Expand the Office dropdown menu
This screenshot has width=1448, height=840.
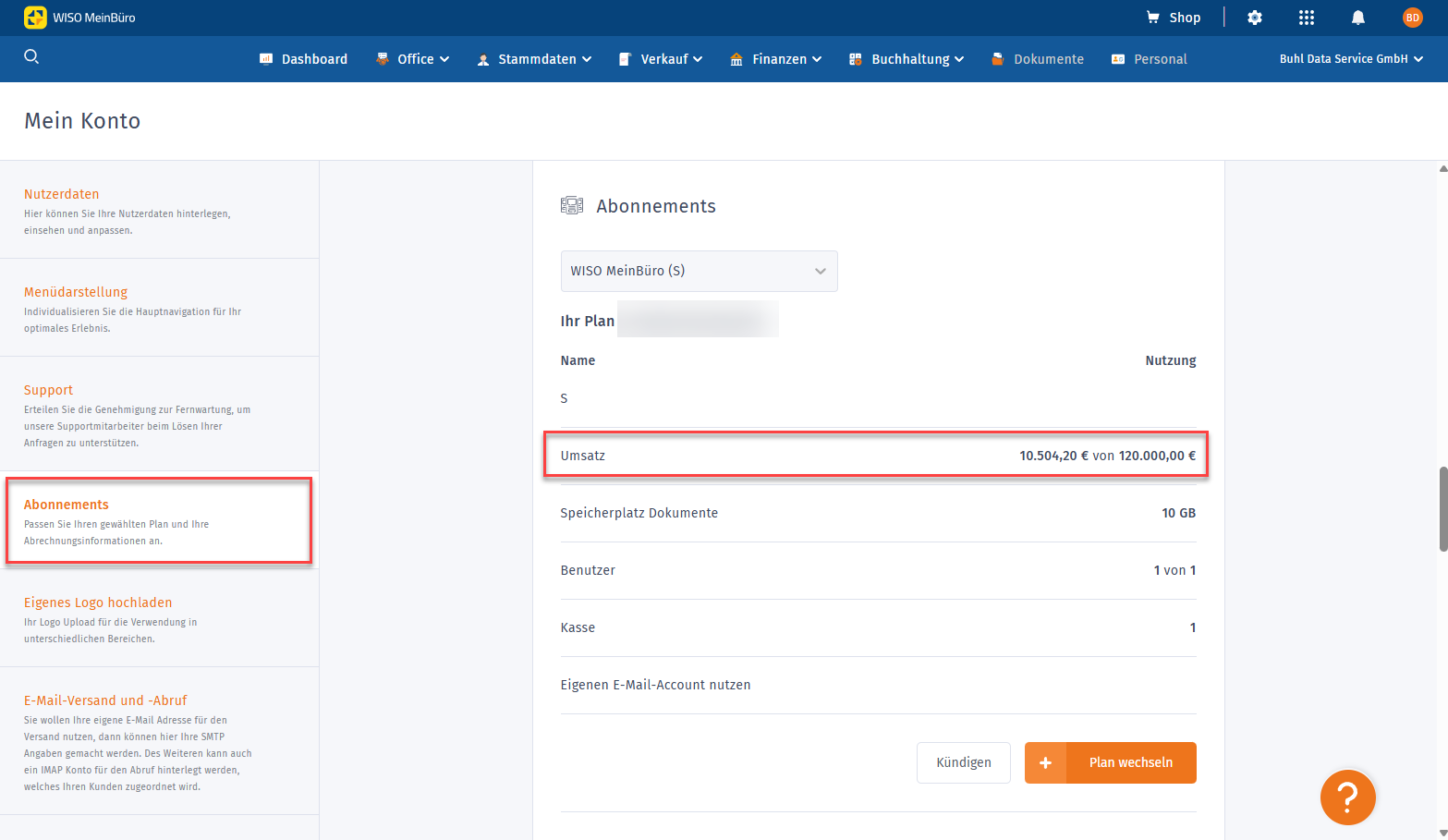pos(444,59)
